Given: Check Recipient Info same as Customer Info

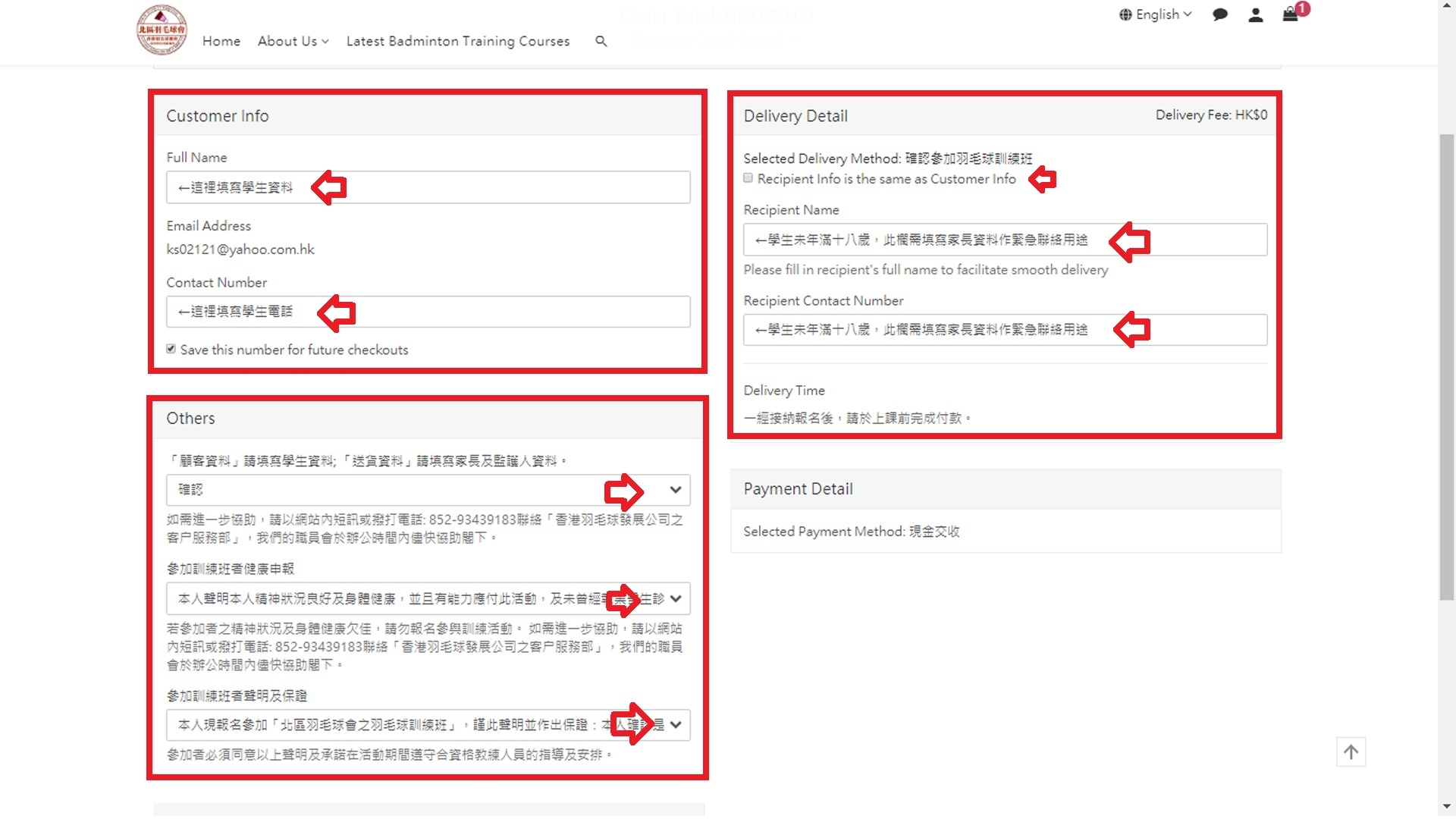Looking at the screenshot, I should pyautogui.click(x=748, y=178).
